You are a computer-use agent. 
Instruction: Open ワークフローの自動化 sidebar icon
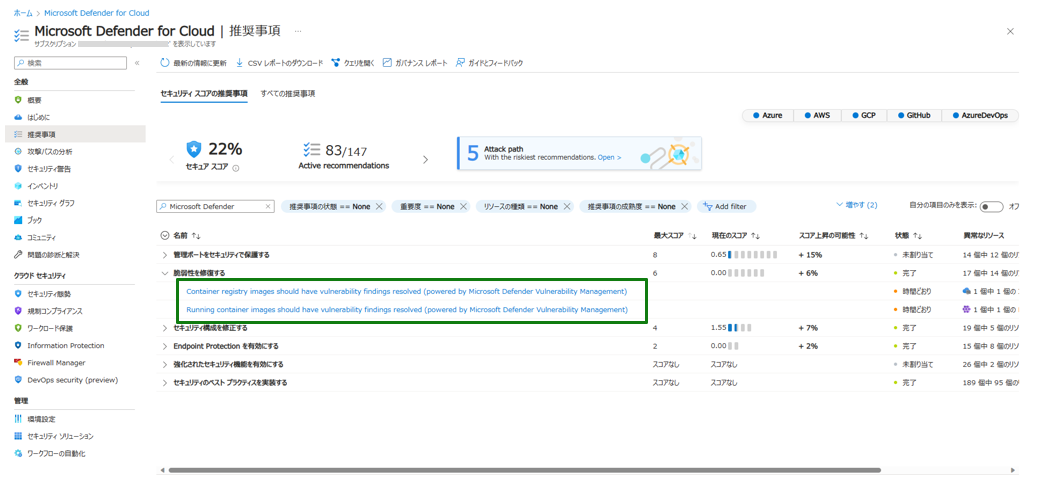click(x=19, y=453)
